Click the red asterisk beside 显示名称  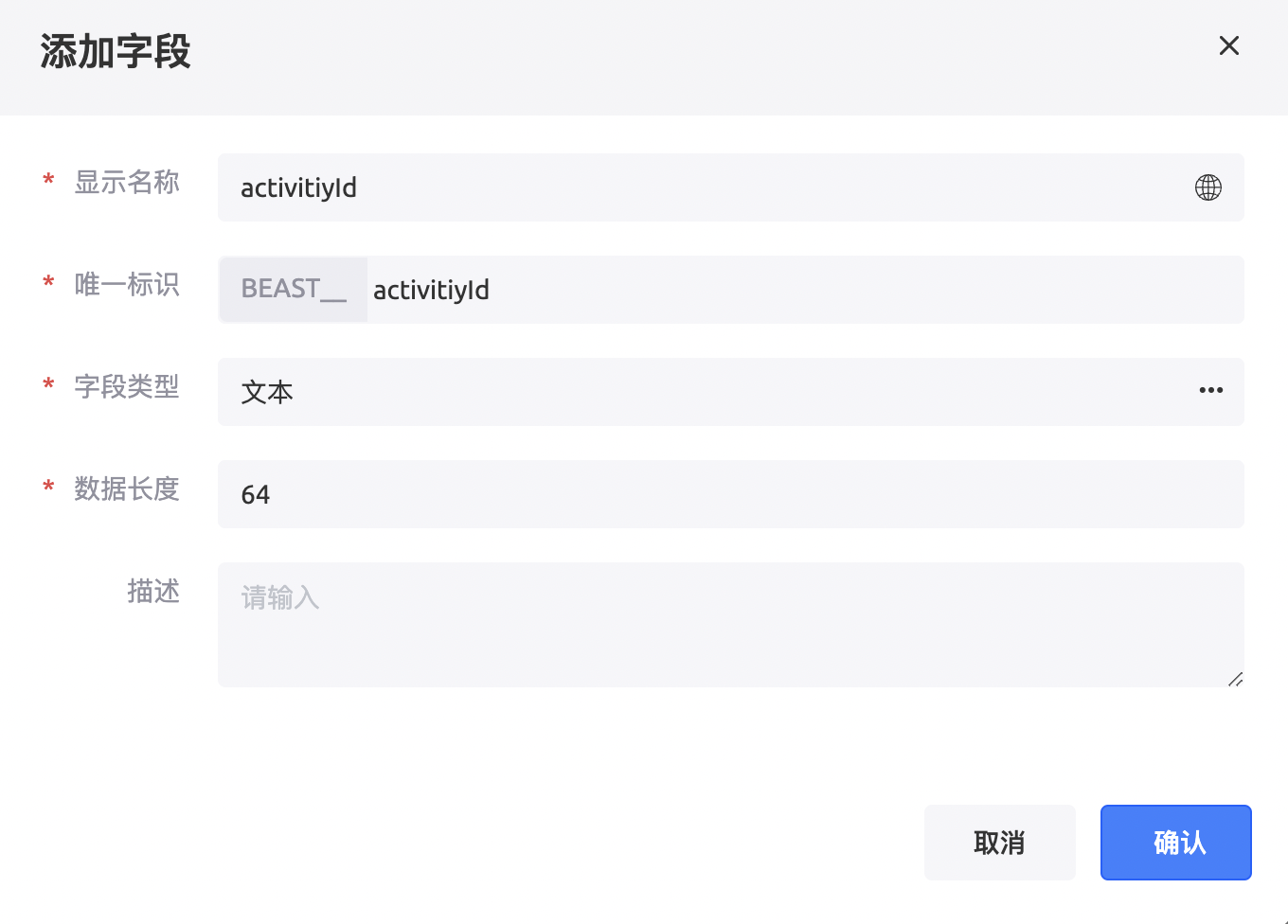coord(48,180)
